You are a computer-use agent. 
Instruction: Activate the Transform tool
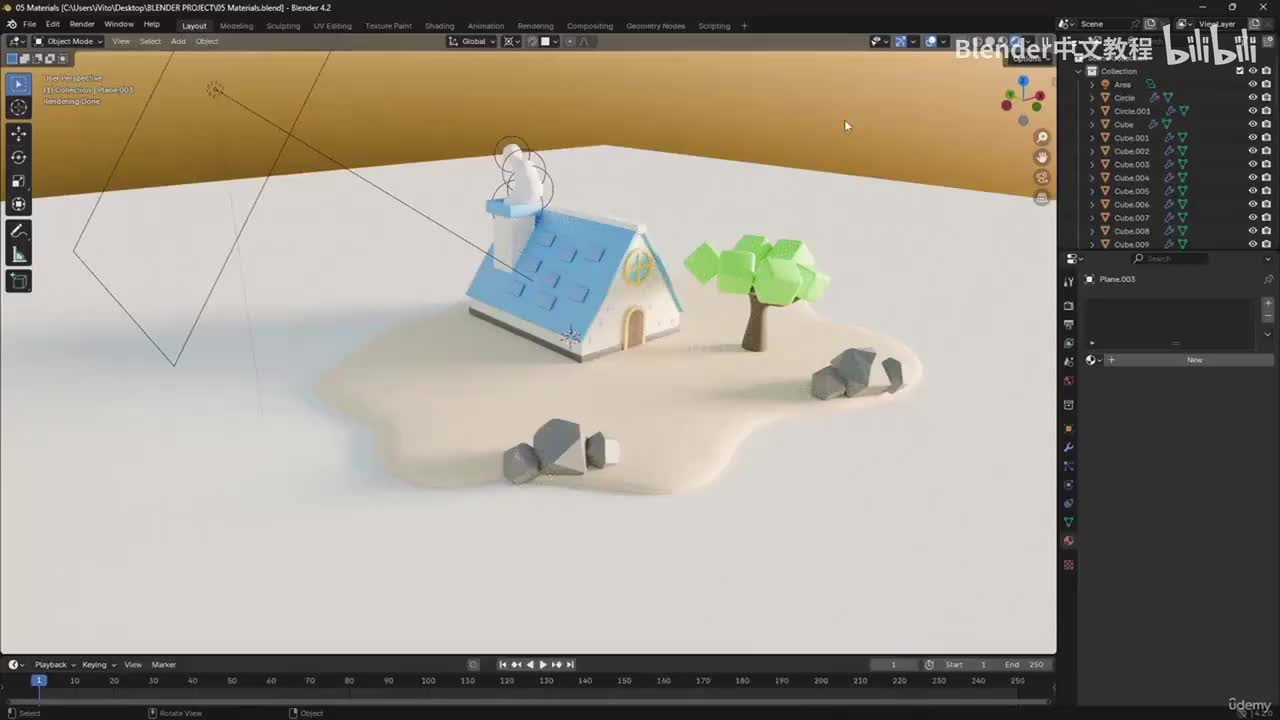(x=19, y=204)
